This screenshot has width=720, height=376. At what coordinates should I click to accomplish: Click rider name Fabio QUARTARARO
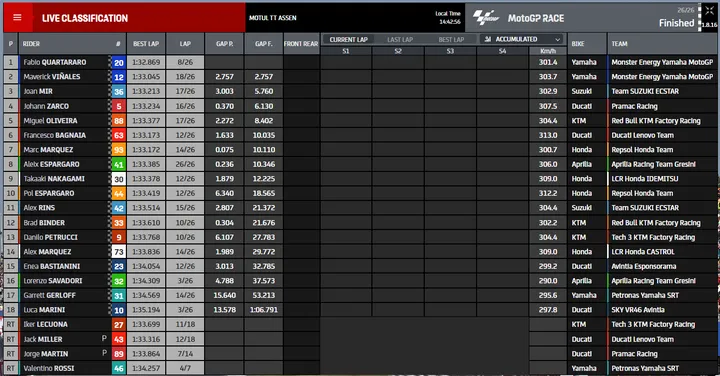55,62
